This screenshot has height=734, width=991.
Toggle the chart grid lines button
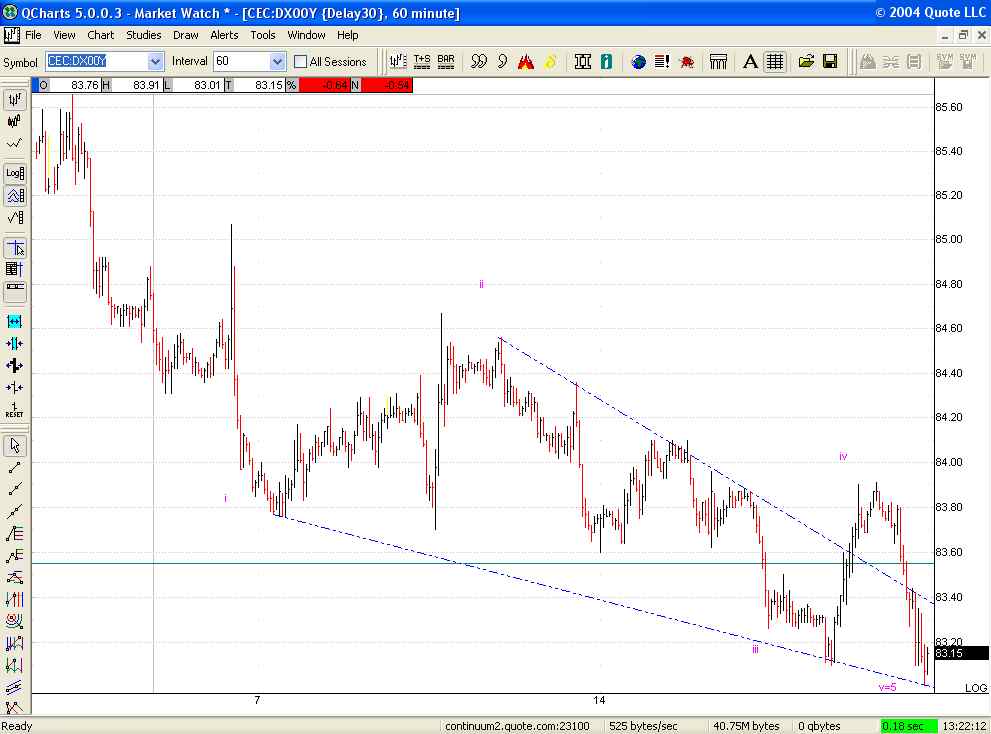(x=774, y=61)
